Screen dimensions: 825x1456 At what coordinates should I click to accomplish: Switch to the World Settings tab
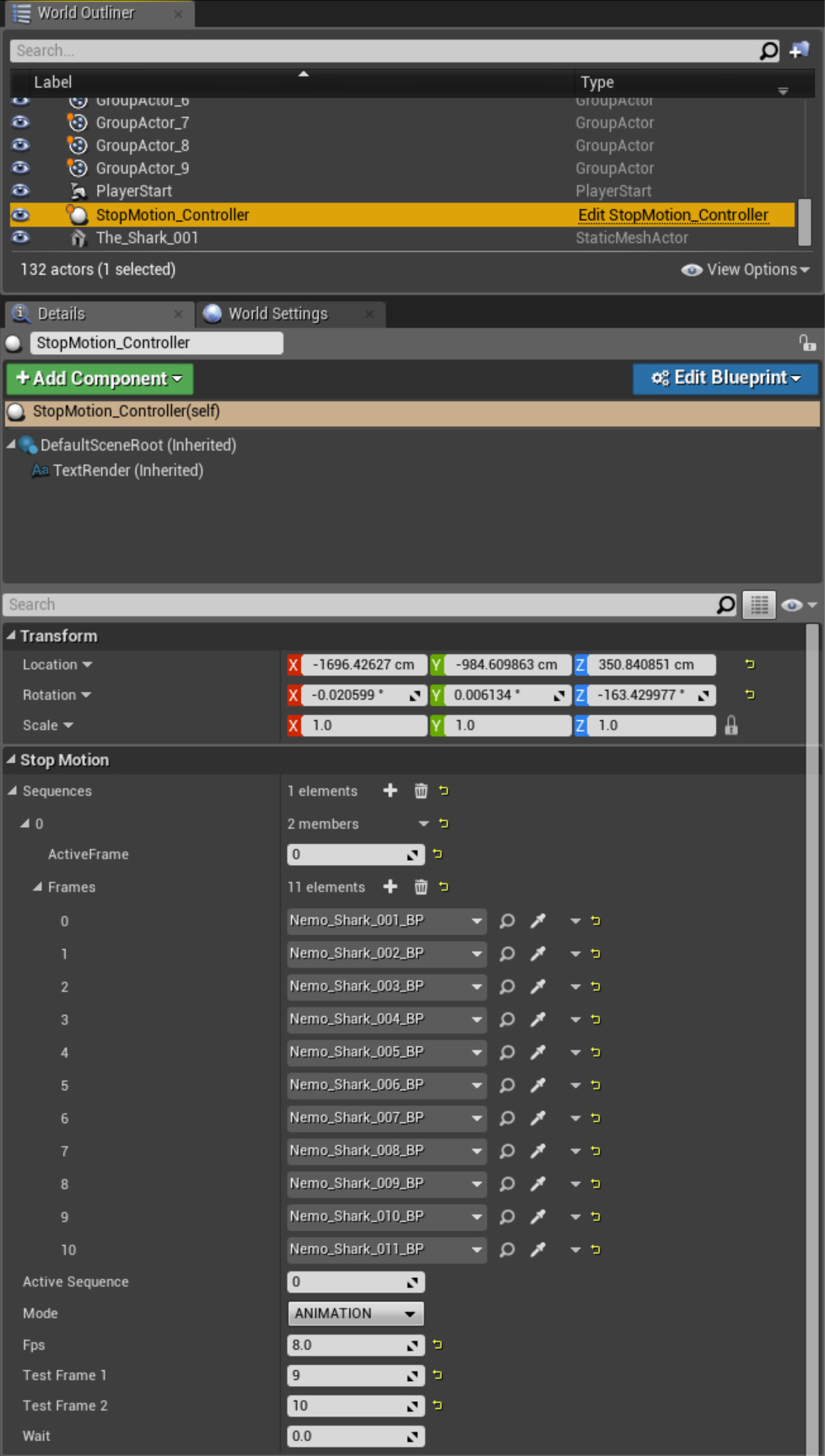[x=278, y=314]
